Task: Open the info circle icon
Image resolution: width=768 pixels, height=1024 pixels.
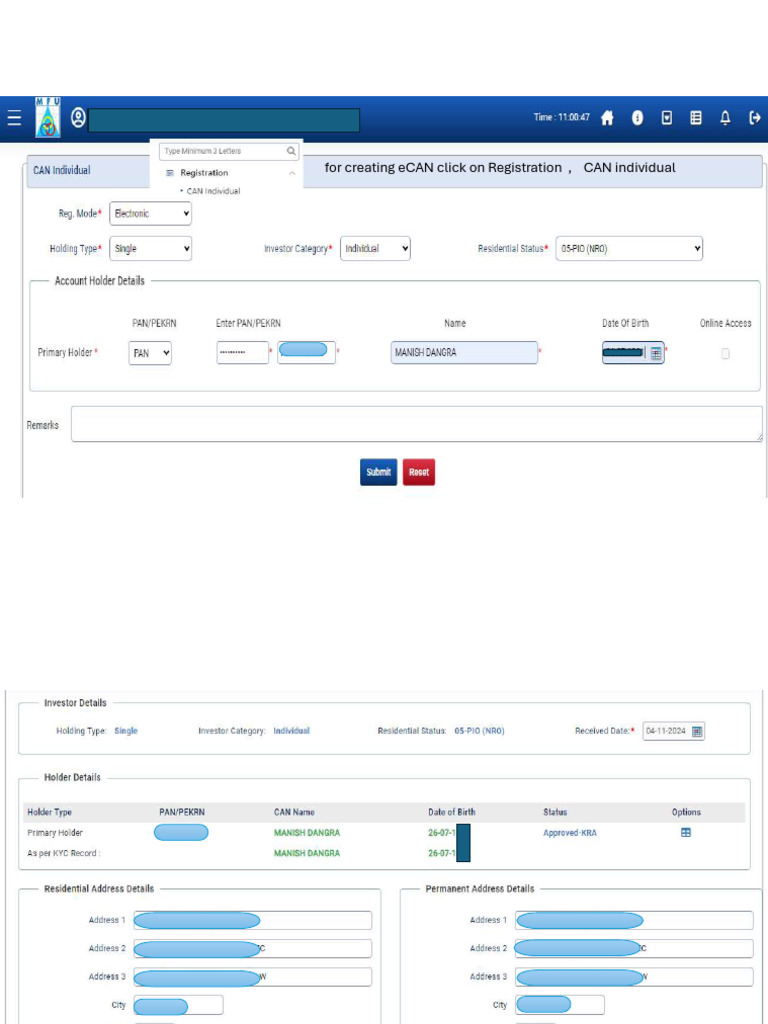Action: click(637, 118)
